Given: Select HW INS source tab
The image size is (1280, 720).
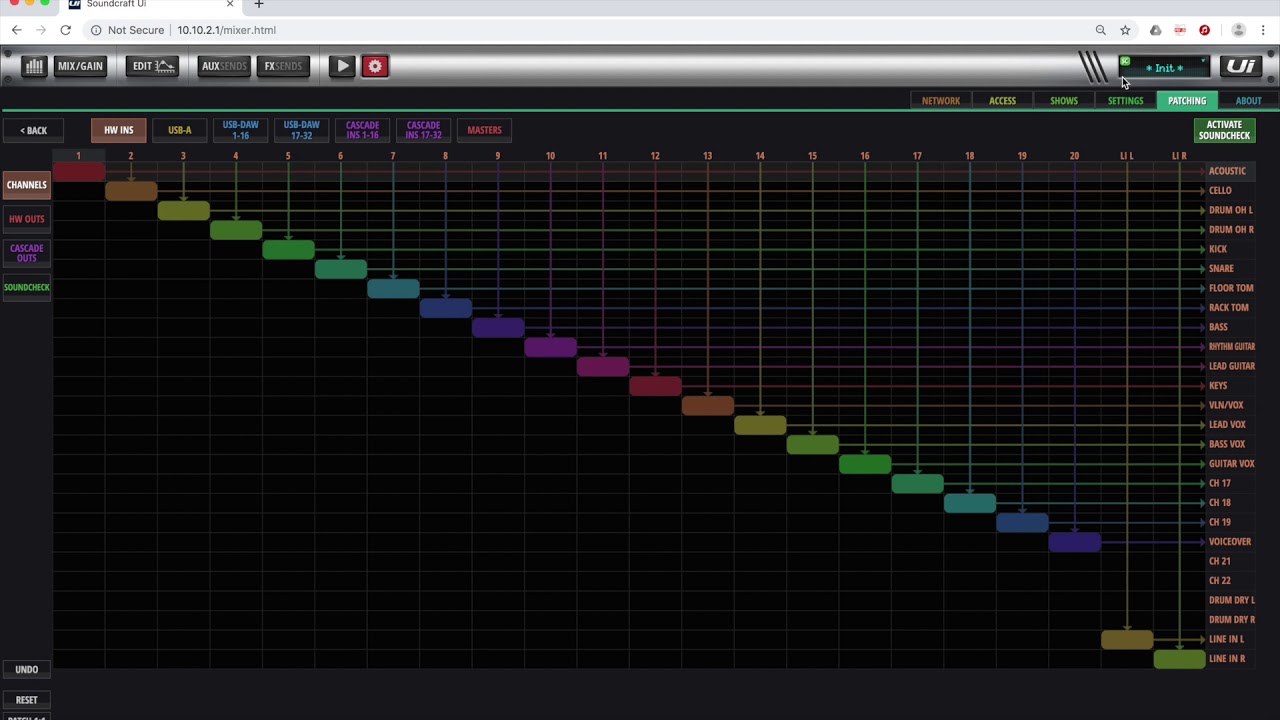Looking at the screenshot, I should click(118, 130).
